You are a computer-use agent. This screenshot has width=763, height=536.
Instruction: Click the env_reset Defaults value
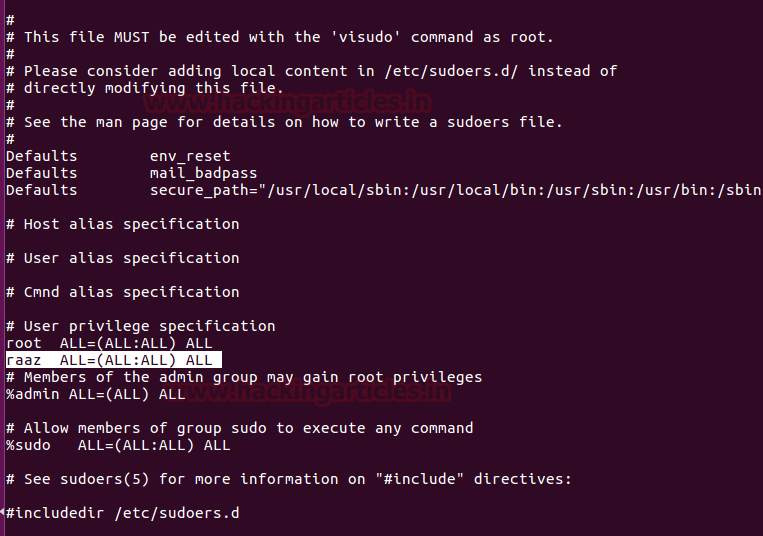tap(190, 156)
